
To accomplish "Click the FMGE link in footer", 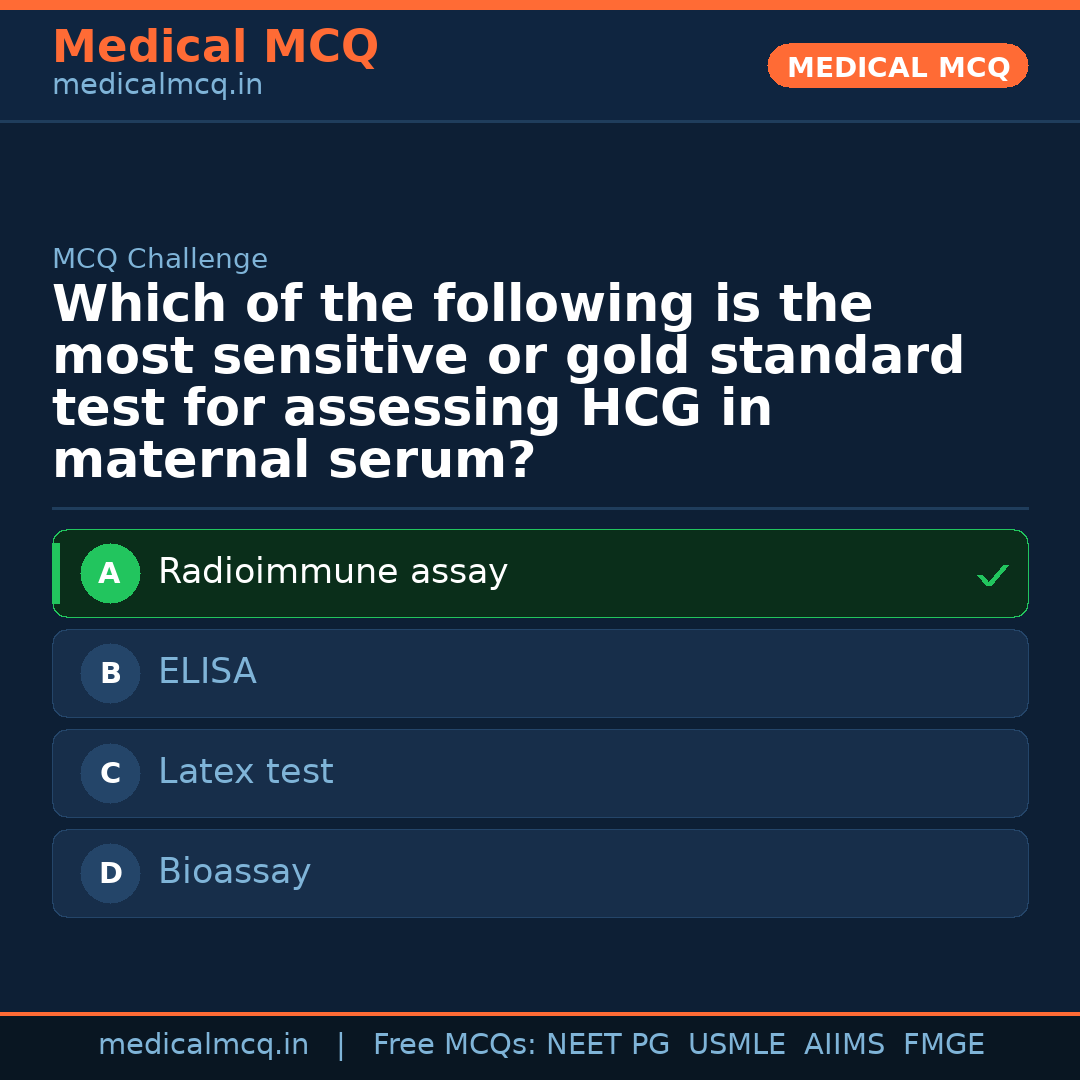I will pos(943,1044).
